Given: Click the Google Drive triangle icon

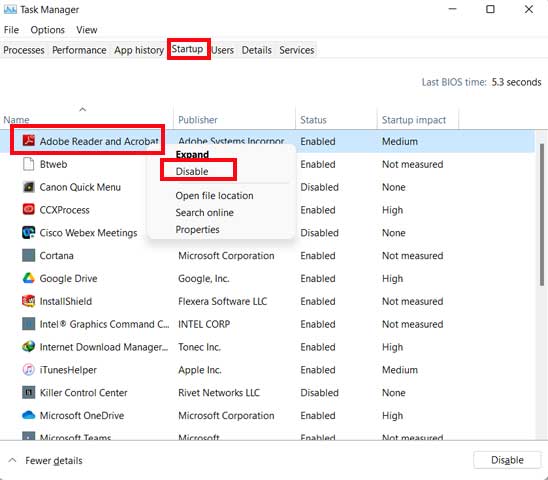Looking at the screenshot, I should (29, 278).
